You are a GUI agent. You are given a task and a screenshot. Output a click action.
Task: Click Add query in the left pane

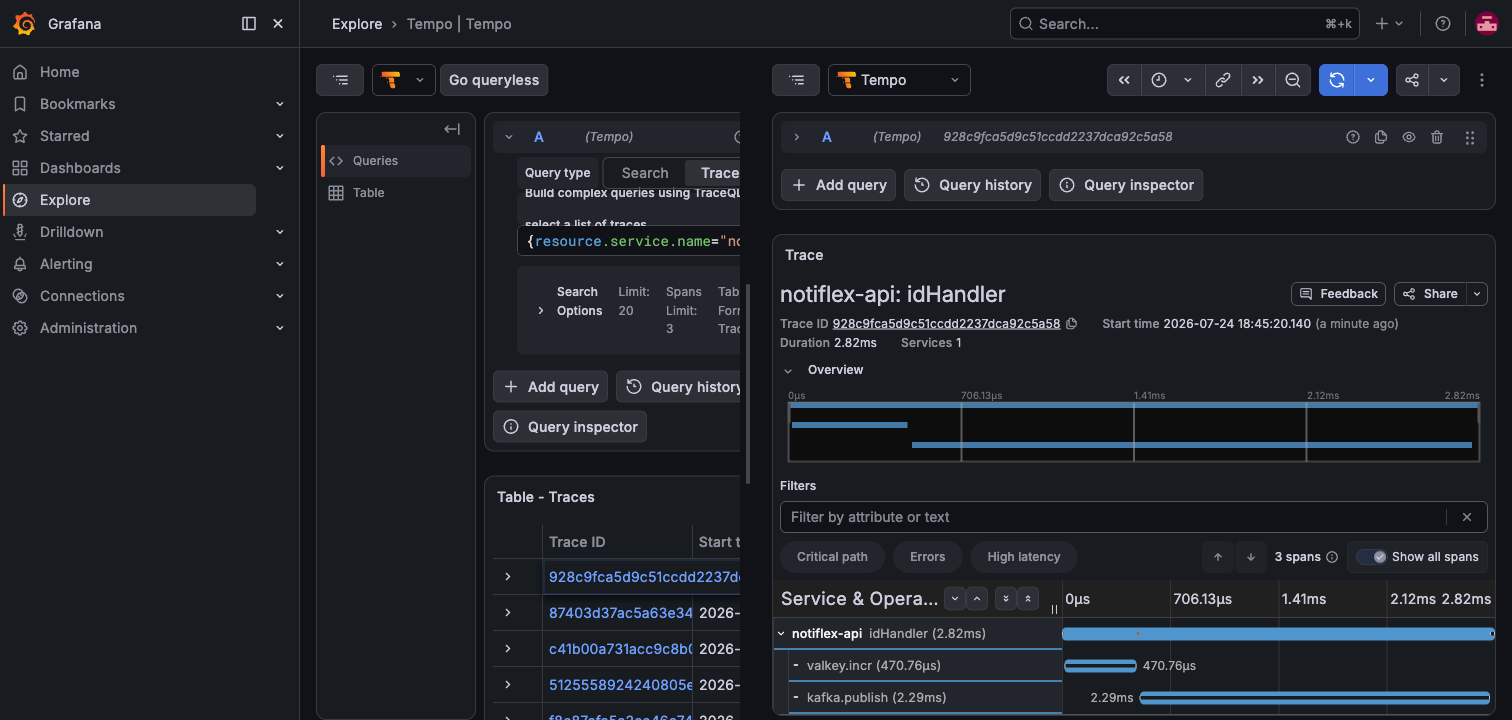point(551,387)
